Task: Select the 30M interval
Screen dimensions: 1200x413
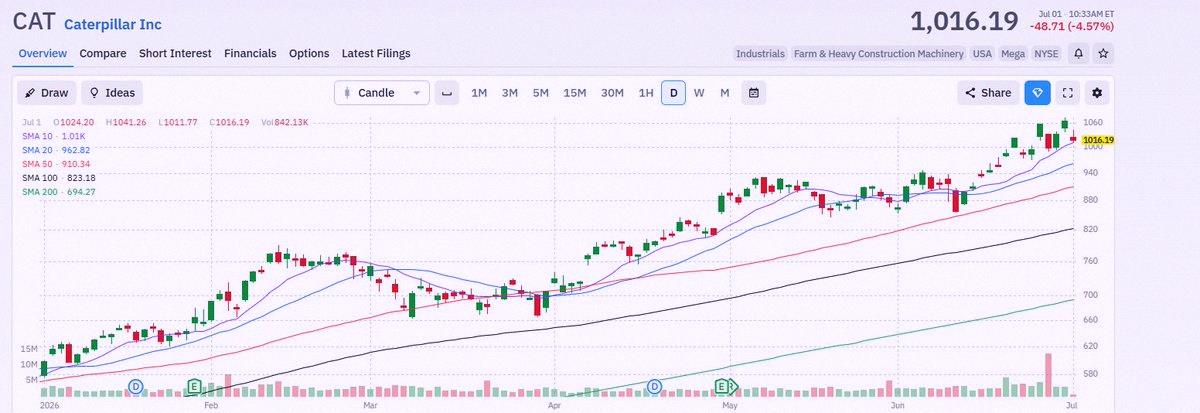Action: (x=612, y=93)
